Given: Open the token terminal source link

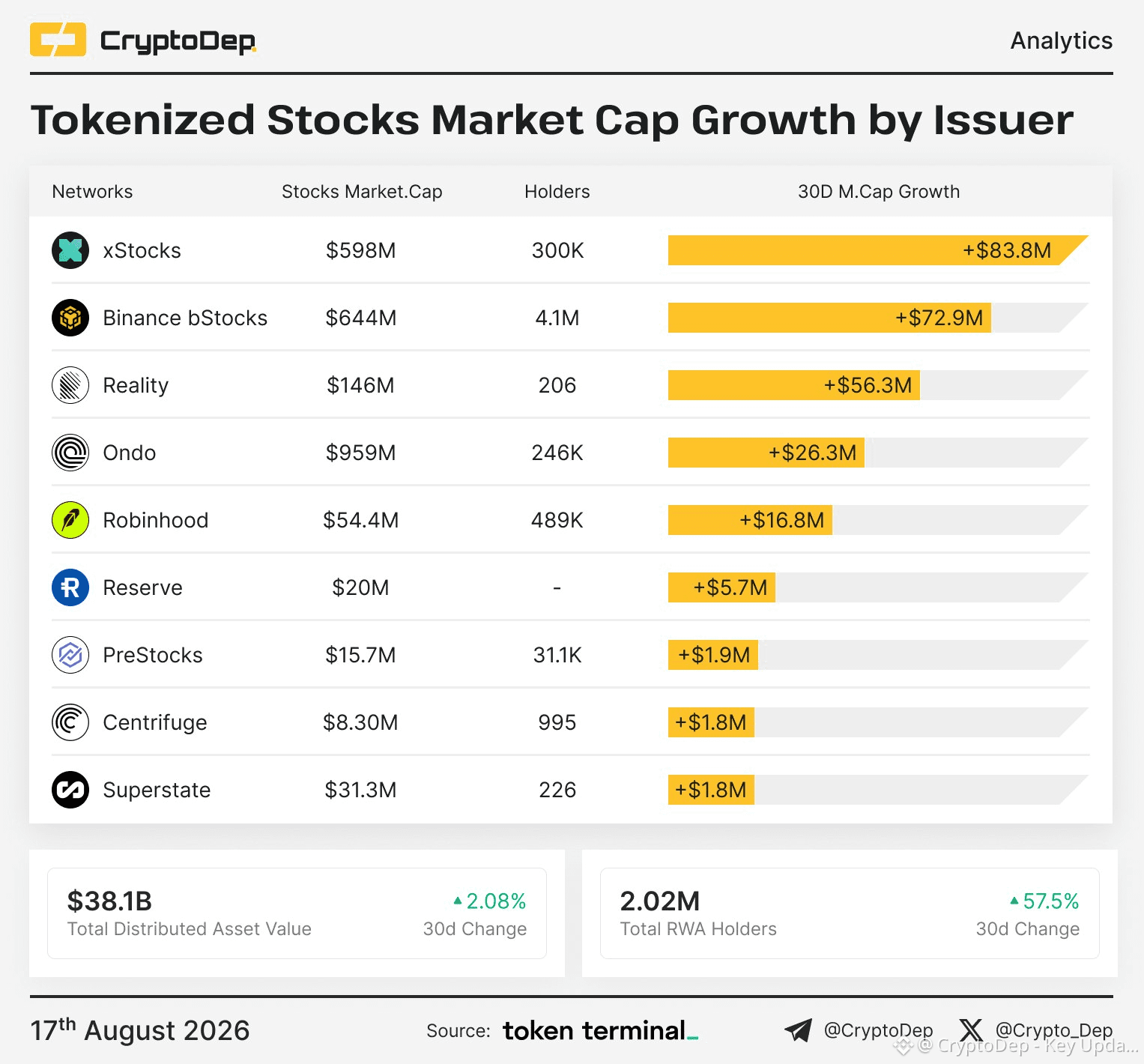Looking at the screenshot, I should tap(601, 1031).
